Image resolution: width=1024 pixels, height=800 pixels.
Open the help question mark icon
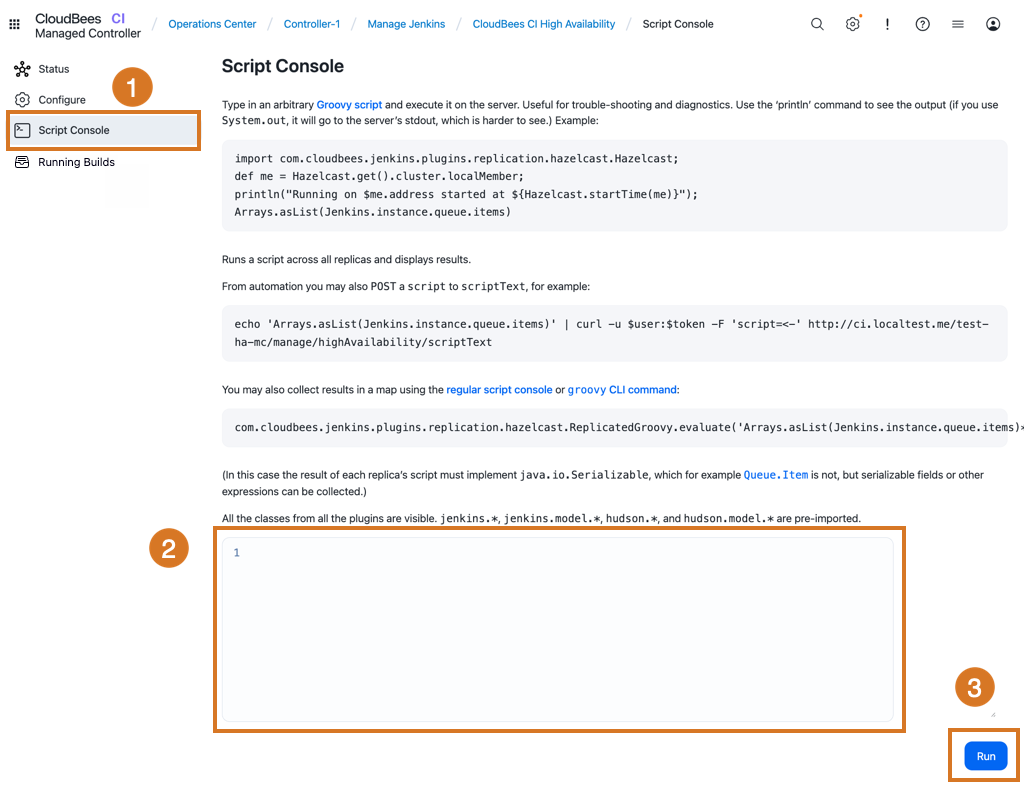coord(922,25)
